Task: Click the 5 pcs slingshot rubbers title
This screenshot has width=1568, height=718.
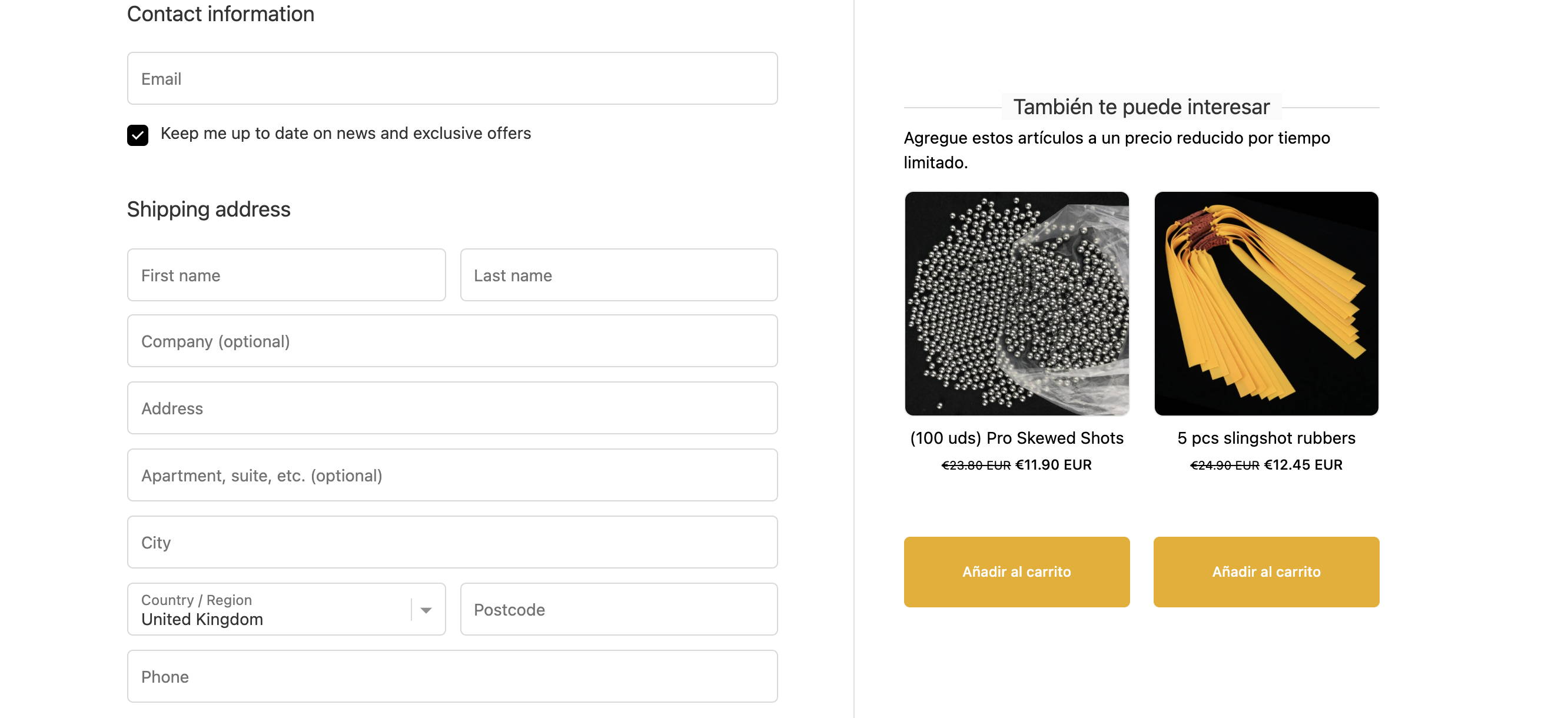Action: pos(1266,438)
